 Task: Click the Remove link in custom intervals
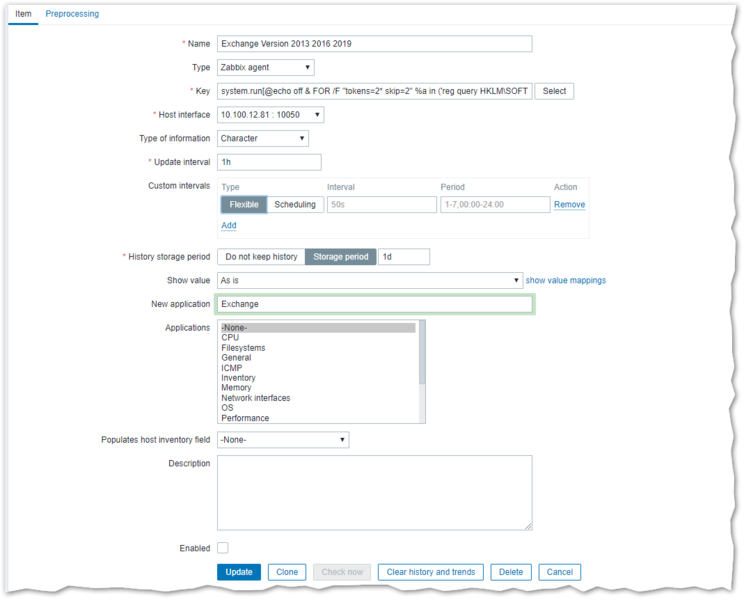pyautogui.click(x=569, y=204)
